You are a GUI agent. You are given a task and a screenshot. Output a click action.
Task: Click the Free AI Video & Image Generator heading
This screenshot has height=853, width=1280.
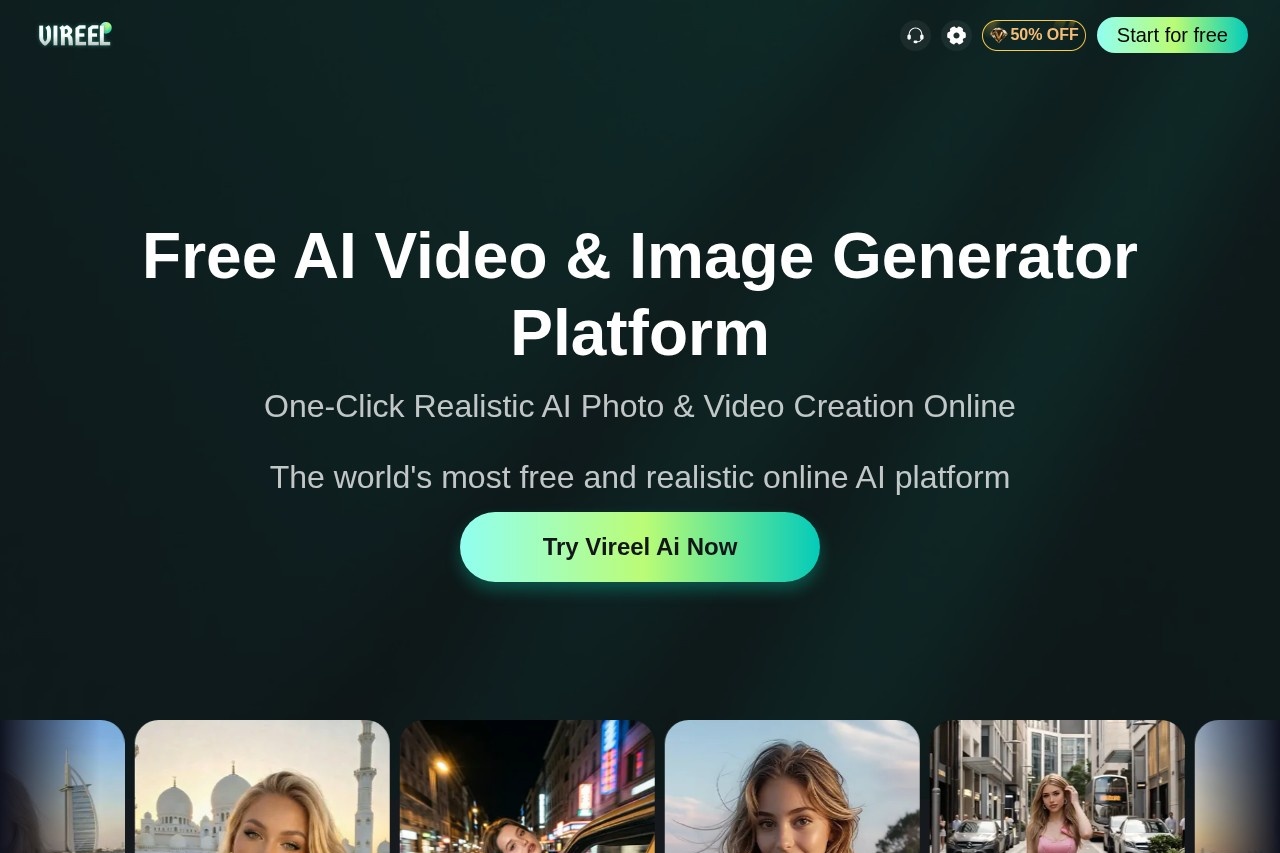pos(640,294)
